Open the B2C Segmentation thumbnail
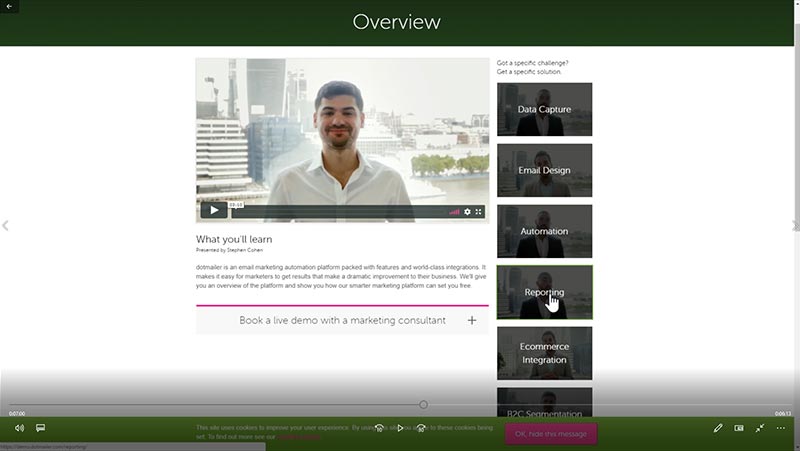 point(544,403)
